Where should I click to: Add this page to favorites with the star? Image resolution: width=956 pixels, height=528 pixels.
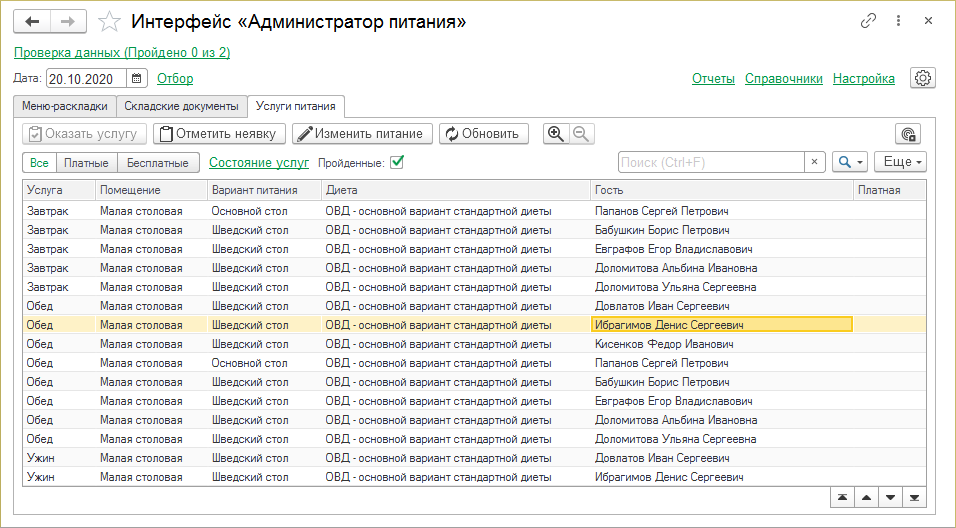(111, 21)
